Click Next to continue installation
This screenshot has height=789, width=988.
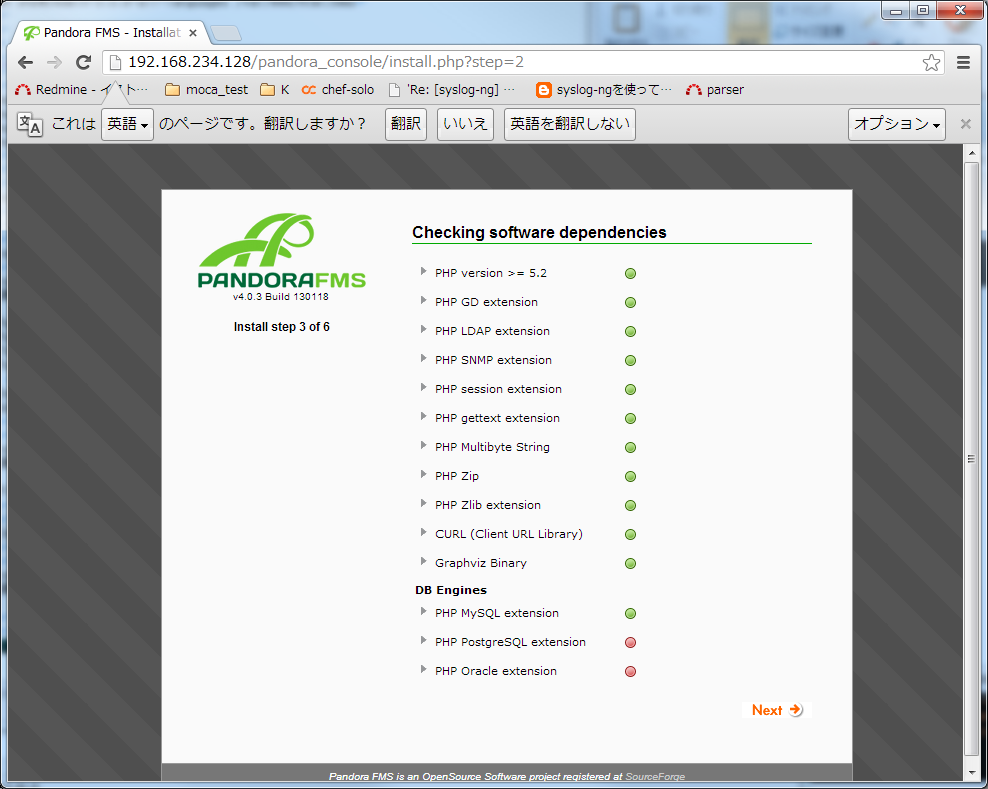point(776,710)
